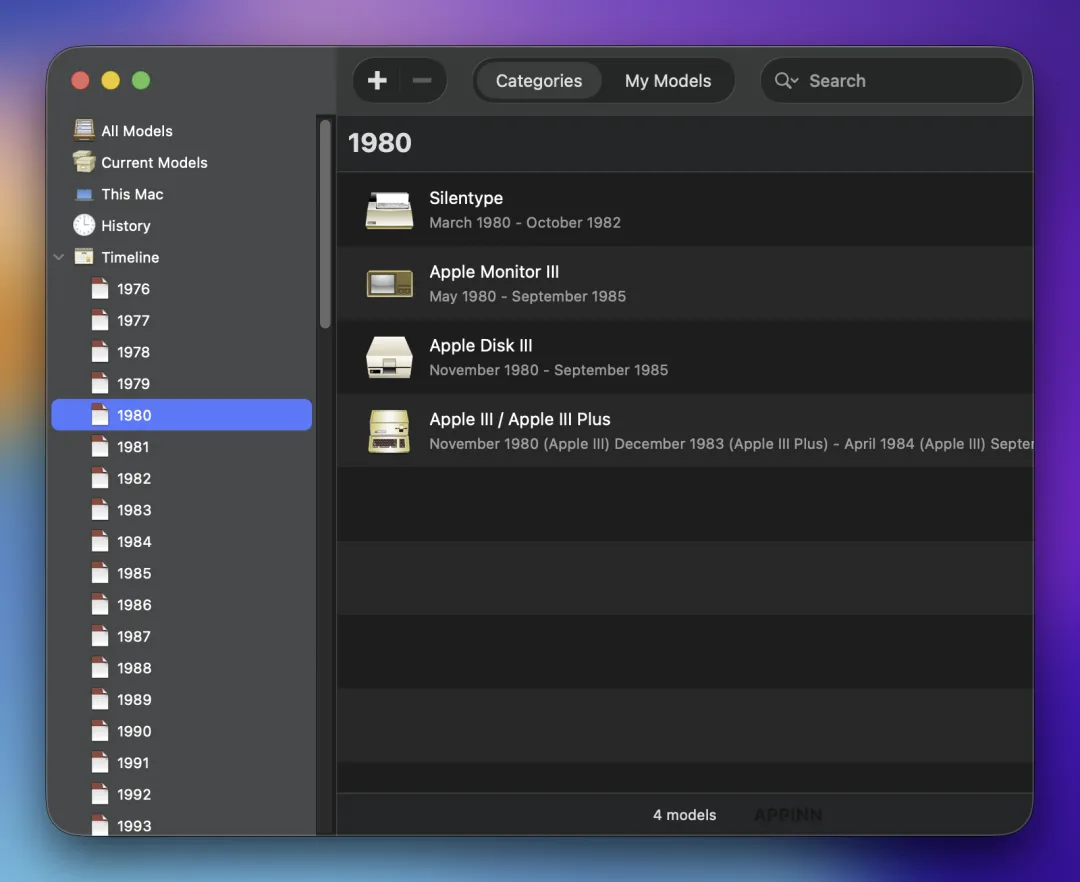The width and height of the screenshot is (1080, 882).
Task: Click the This Mac laptop icon
Action: click(84, 194)
